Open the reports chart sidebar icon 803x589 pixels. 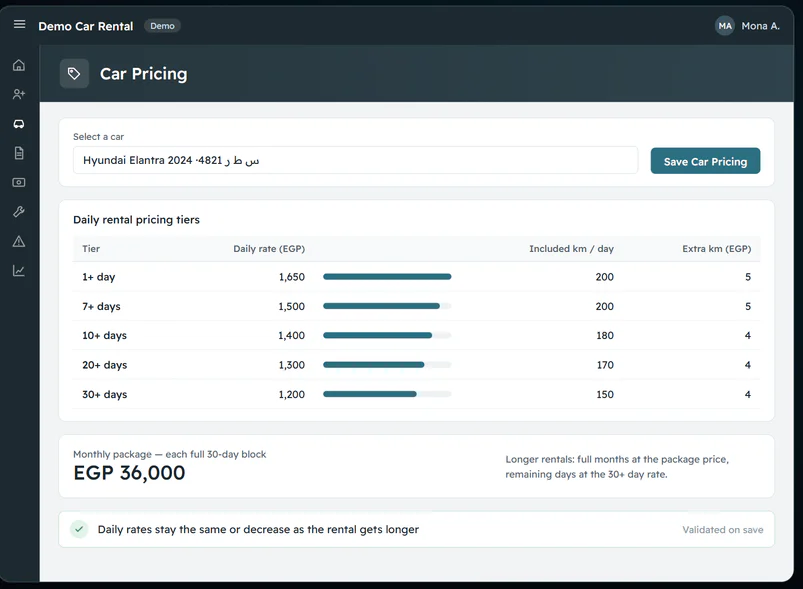coord(19,270)
